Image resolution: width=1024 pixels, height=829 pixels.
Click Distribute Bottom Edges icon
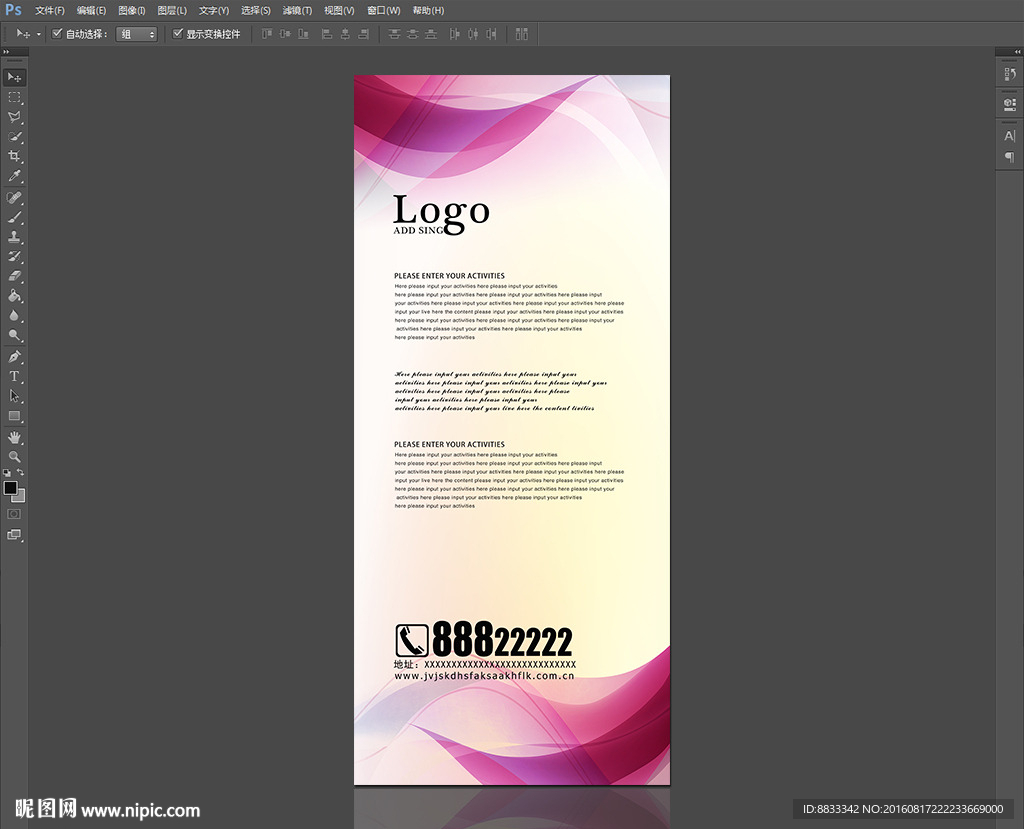[x=431, y=34]
